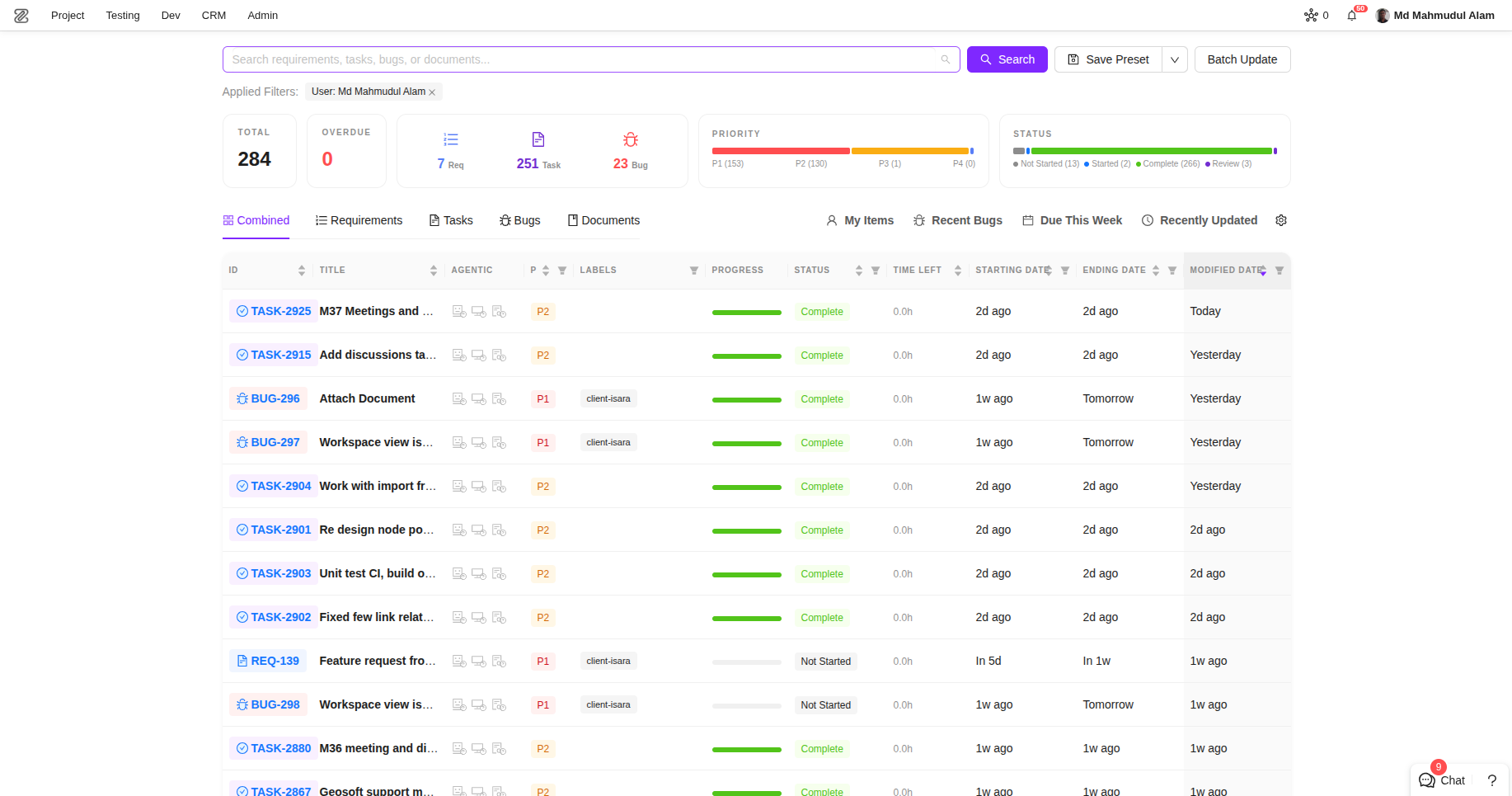Screen dimensions: 1512x796
Task: Click the Bug count icon in summary
Action: [631, 139]
